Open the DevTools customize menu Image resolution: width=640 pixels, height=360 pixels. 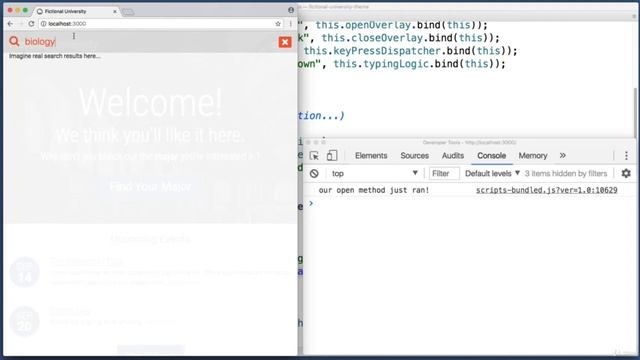point(626,156)
